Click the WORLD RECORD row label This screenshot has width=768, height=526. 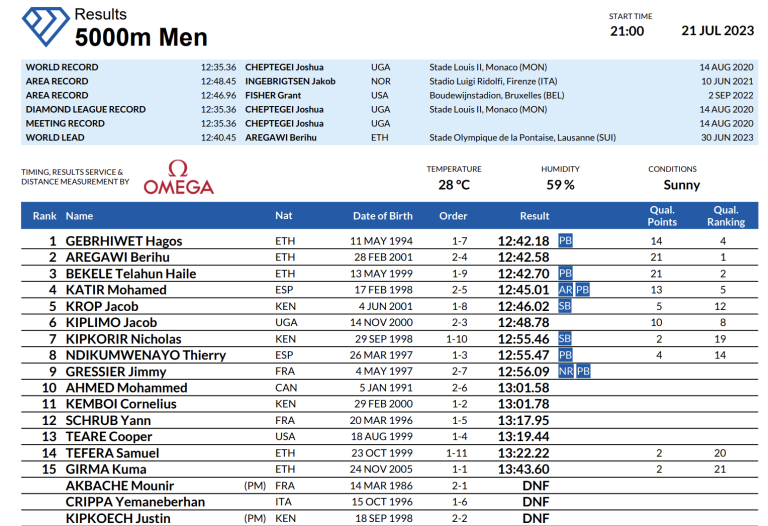point(62,67)
